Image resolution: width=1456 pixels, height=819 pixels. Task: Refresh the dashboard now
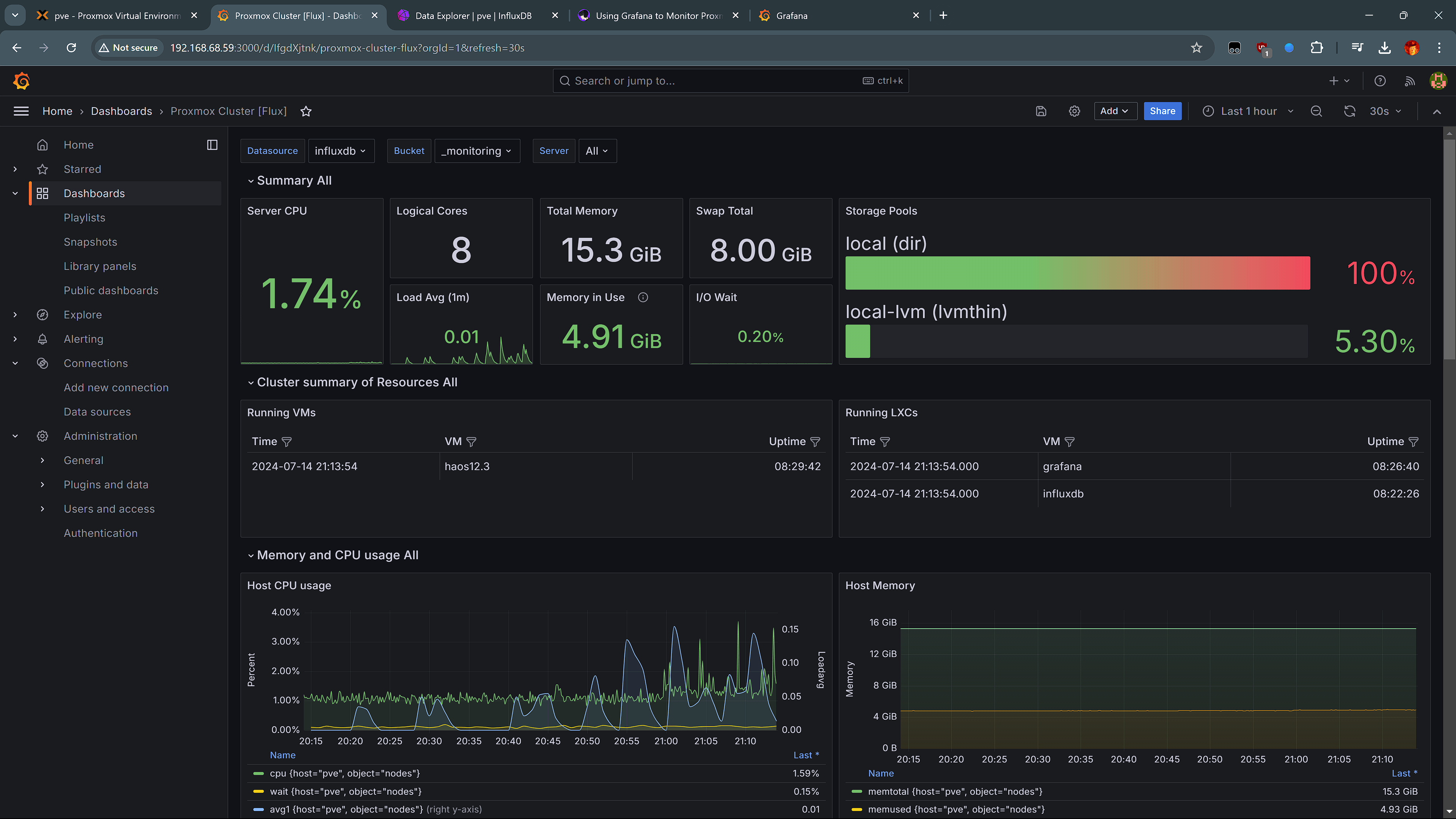click(1350, 111)
